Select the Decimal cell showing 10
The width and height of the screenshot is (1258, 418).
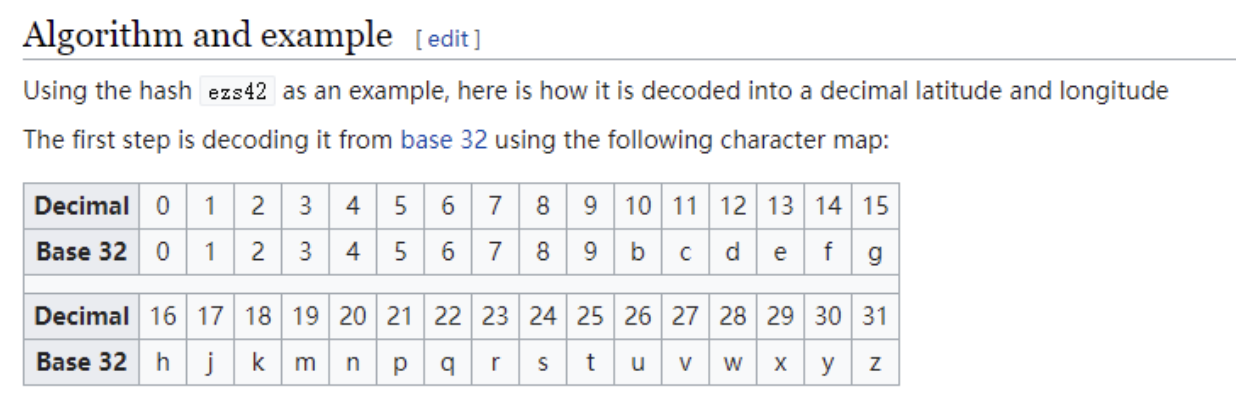(x=638, y=206)
